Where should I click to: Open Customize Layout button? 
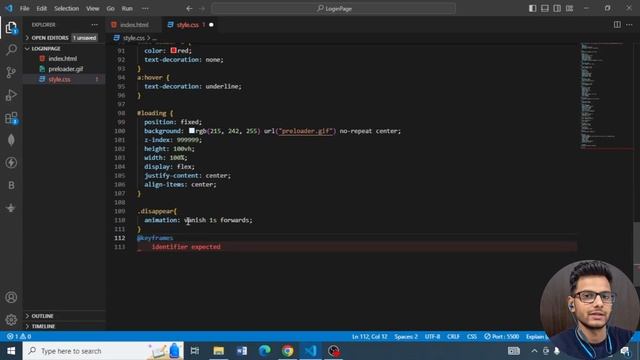[x=569, y=8]
